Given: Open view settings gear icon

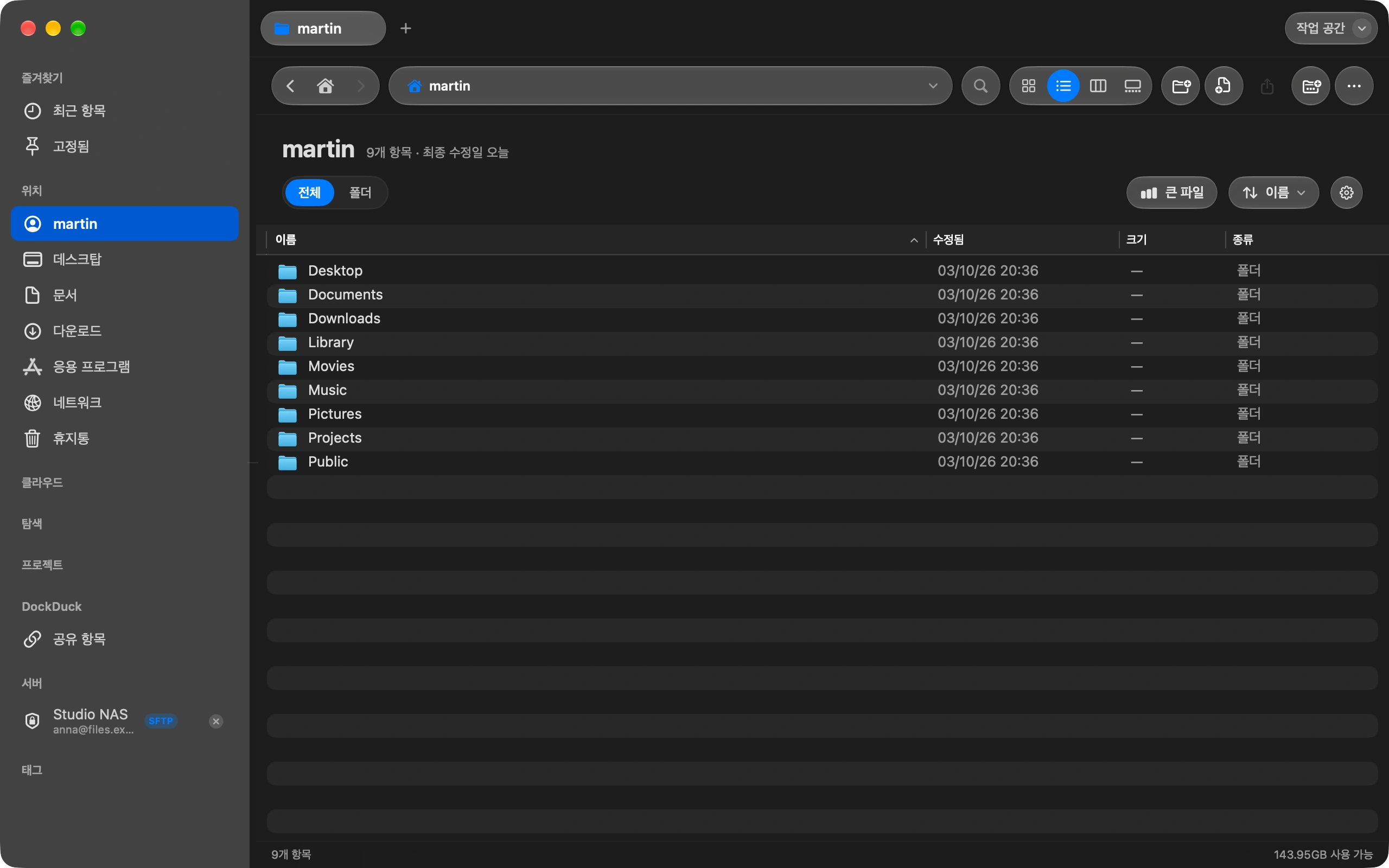Looking at the screenshot, I should click(1347, 193).
